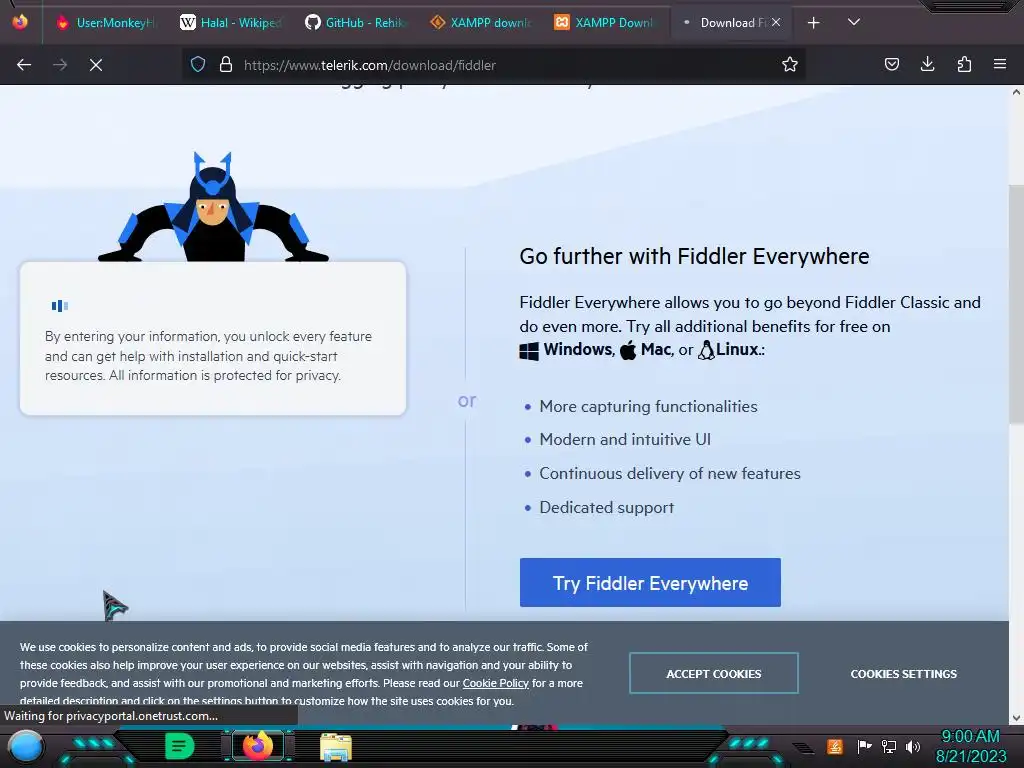This screenshot has height=768, width=1024.
Task: Open the green notes app on taskbar
Action: click(180, 746)
